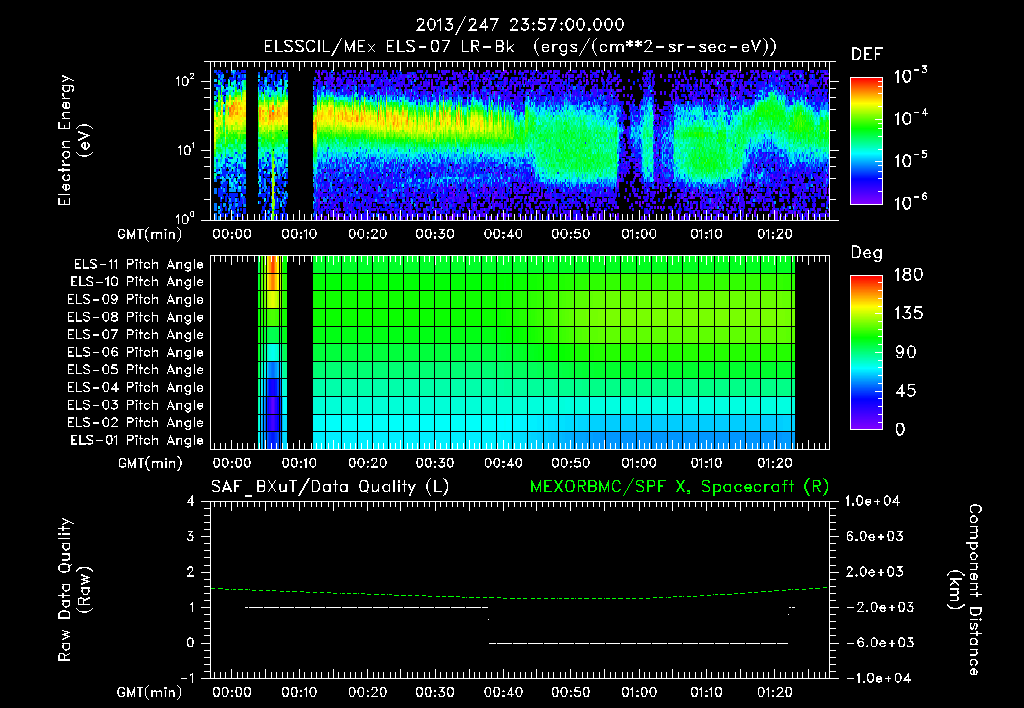Click the timestamp title 2013/247 23:57:00.000
The height and width of the screenshot is (708, 1024).
(x=520, y=25)
